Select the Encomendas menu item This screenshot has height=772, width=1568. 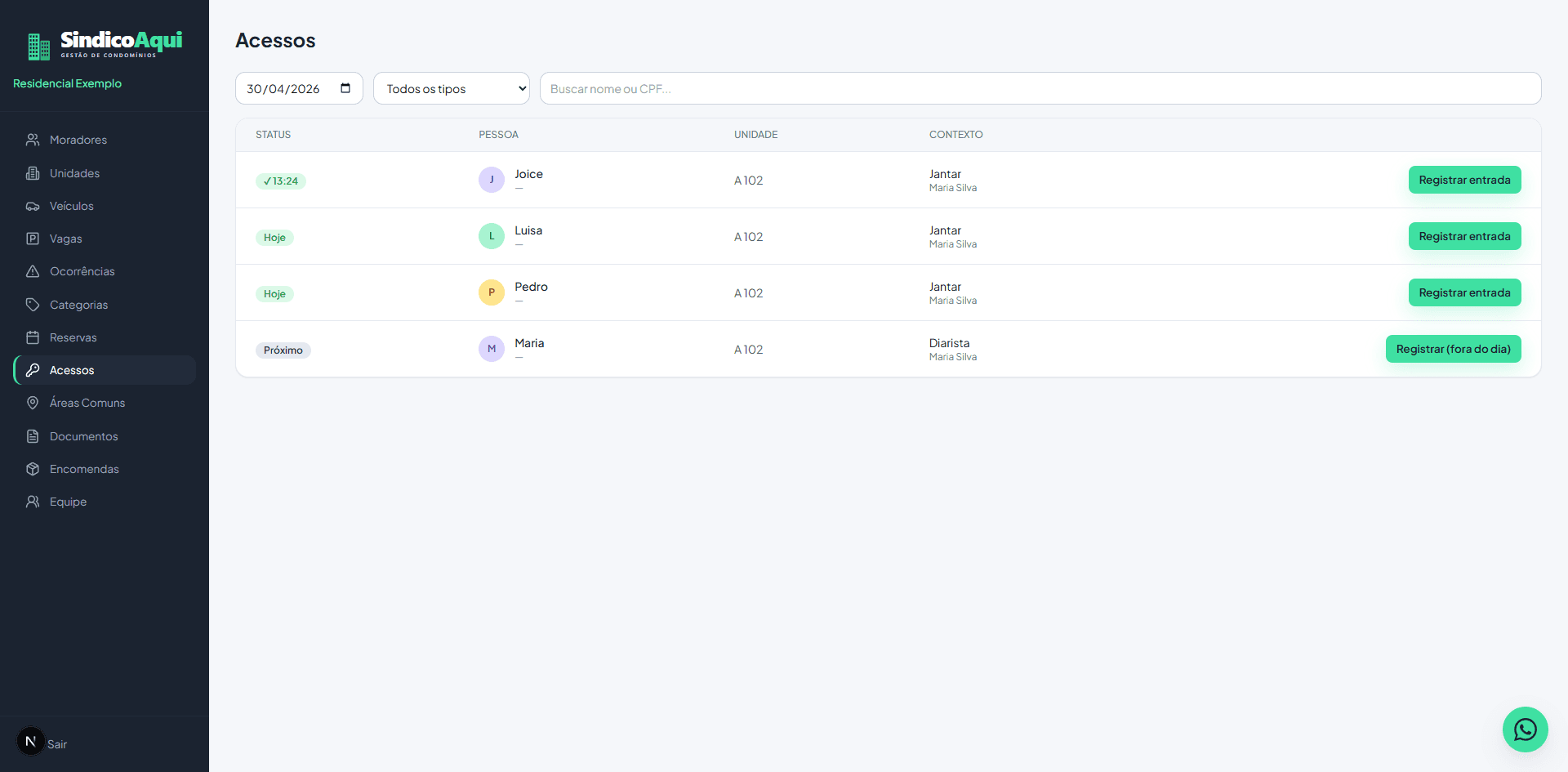[105, 469]
